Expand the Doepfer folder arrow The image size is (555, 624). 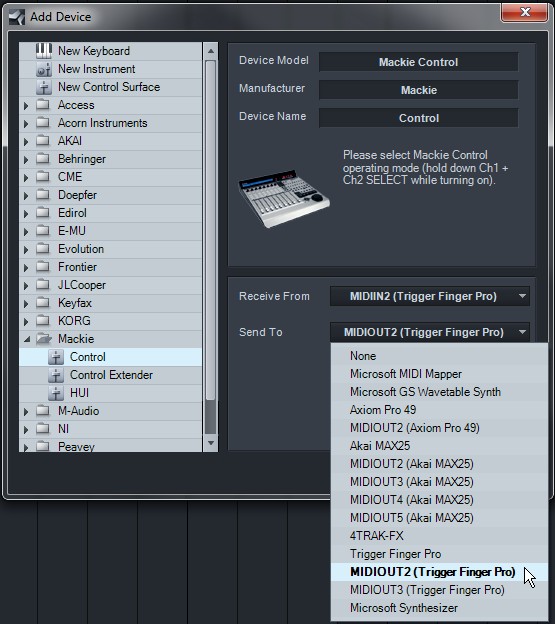pyautogui.click(x=26, y=196)
